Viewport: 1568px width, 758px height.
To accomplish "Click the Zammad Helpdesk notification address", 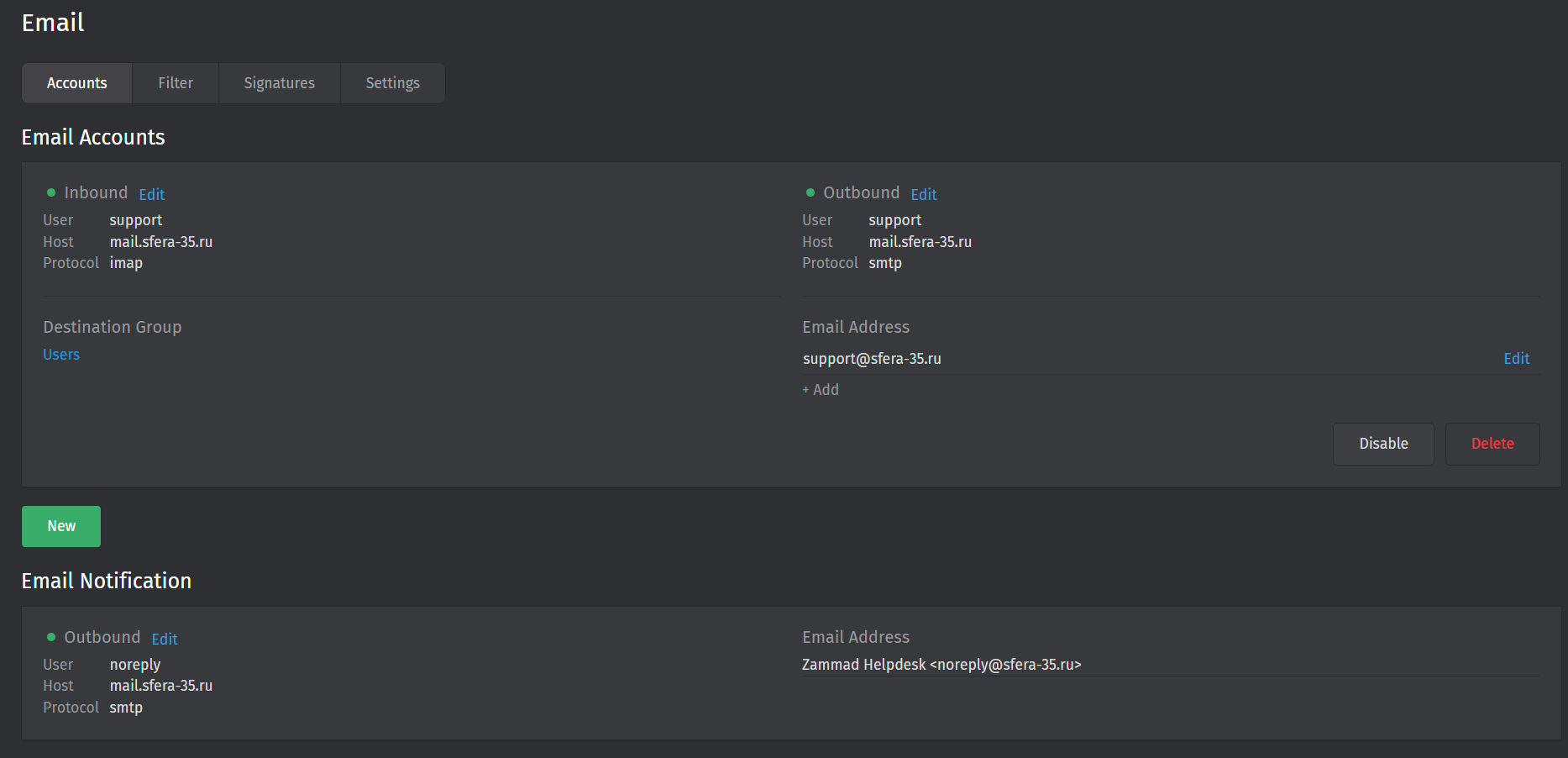I will tap(941, 664).
